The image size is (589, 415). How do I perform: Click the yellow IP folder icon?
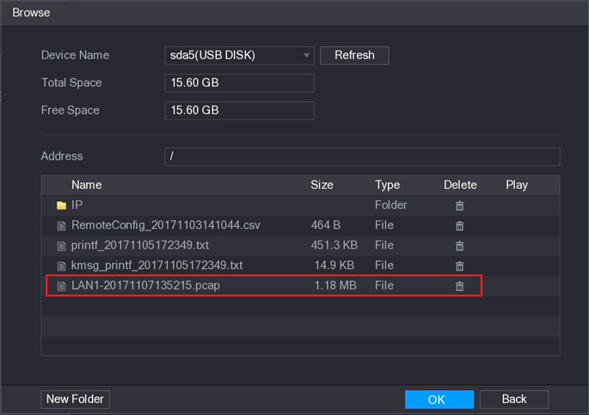pos(61,205)
